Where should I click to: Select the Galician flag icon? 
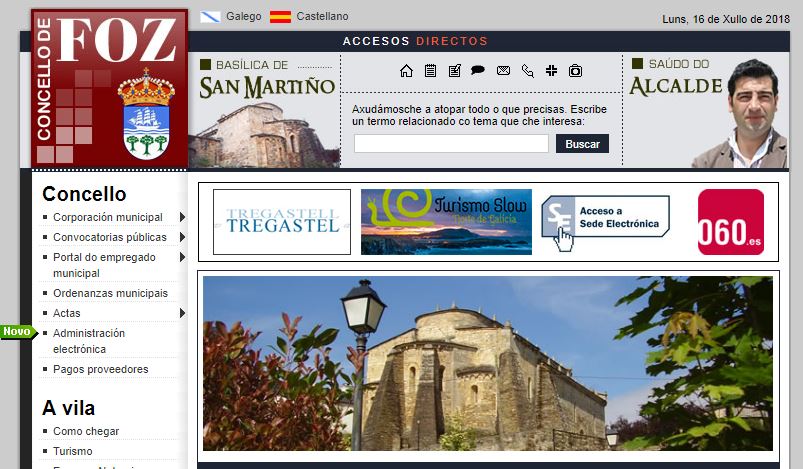coord(210,16)
